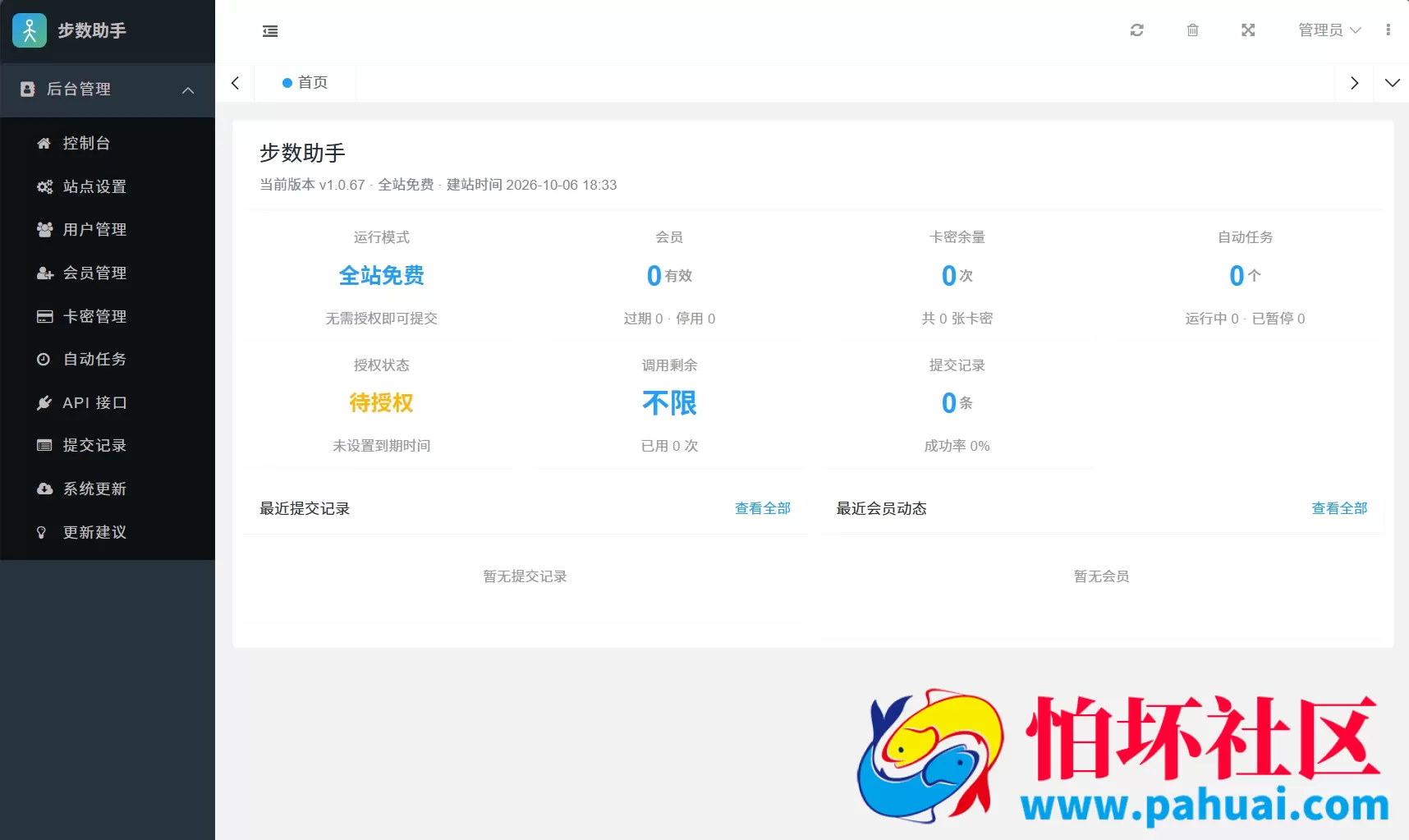Click the users icon beside 用户管理
Viewport: 1409px width, 840px height.
tap(44, 229)
